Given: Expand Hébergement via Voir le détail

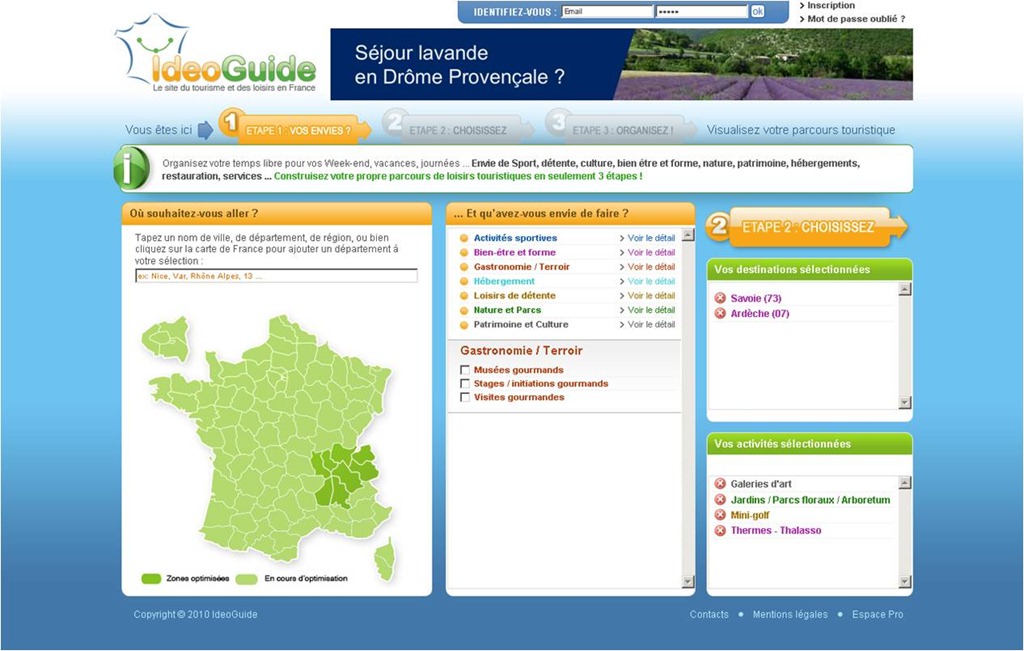Looking at the screenshot, I should click(x=650, y=281).
